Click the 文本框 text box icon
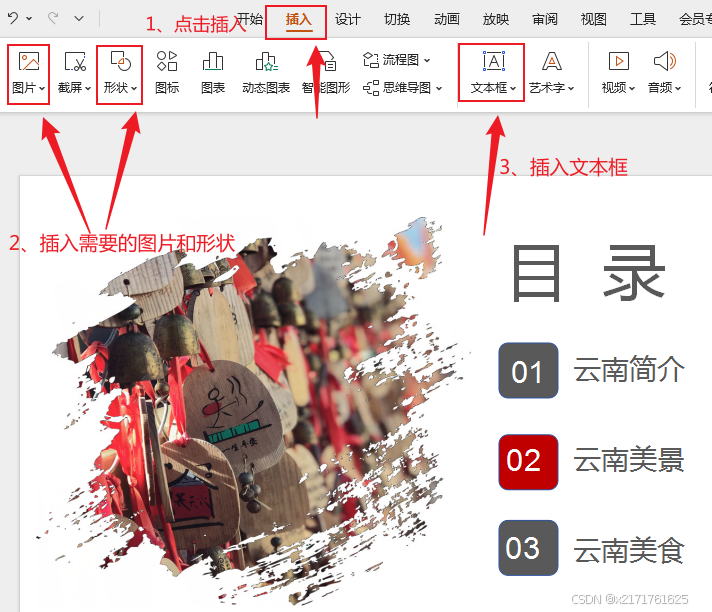The height and width of the screenshot is (612, 712). pos(494,61)
